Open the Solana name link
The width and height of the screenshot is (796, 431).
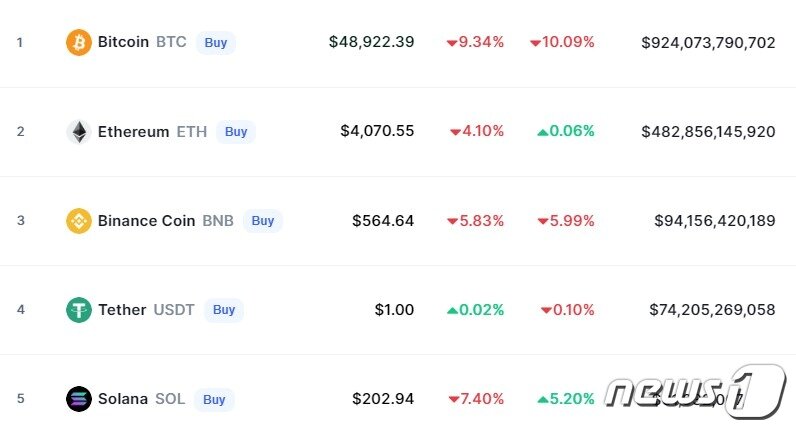coord(122,399)
